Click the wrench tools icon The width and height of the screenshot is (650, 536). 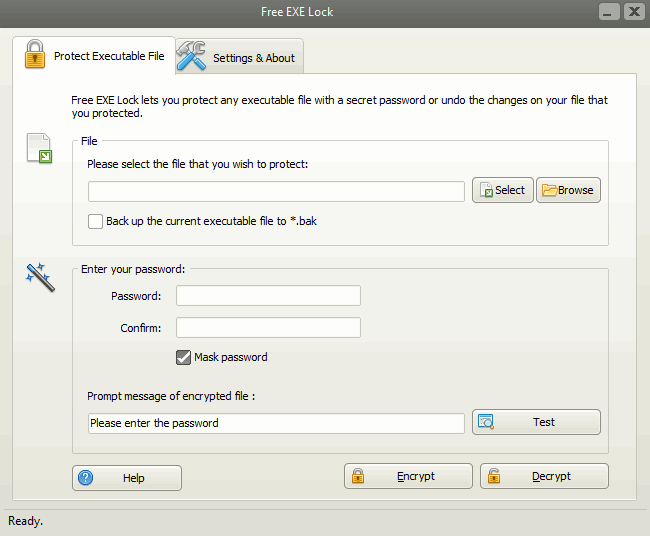pos(192,57)
